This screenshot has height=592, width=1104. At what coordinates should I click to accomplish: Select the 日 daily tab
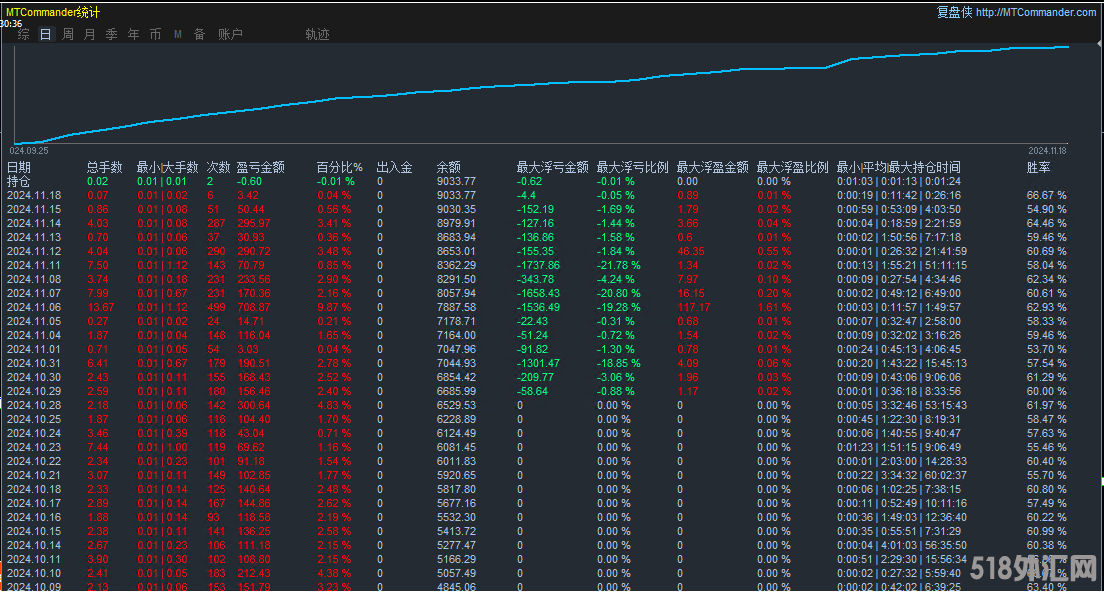coord(46,34)
